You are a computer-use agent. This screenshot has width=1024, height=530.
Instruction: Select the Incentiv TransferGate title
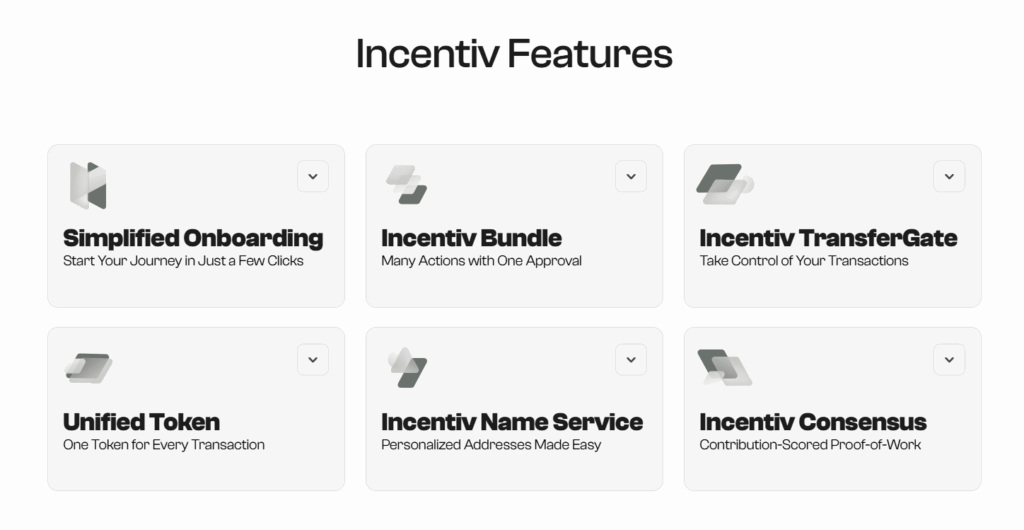[828, 238]
